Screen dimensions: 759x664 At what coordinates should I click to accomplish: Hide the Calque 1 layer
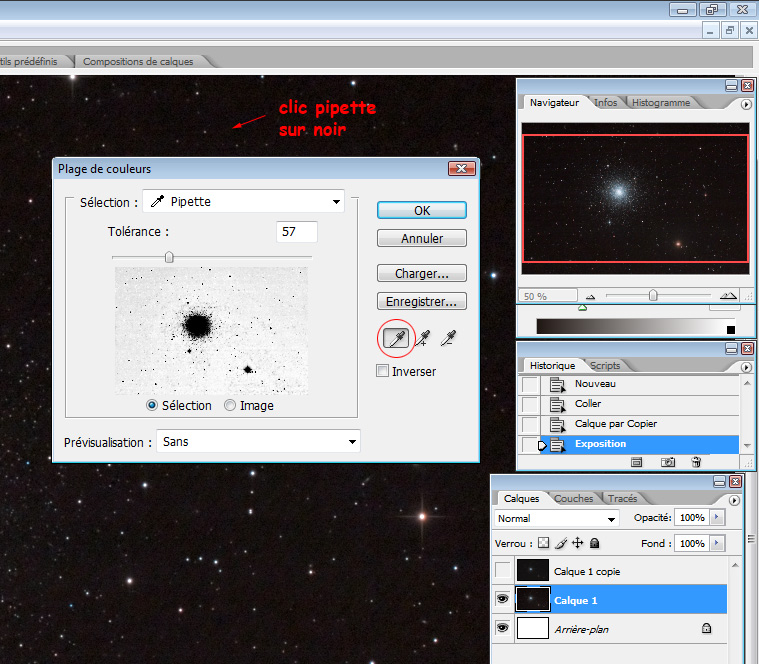503,599
